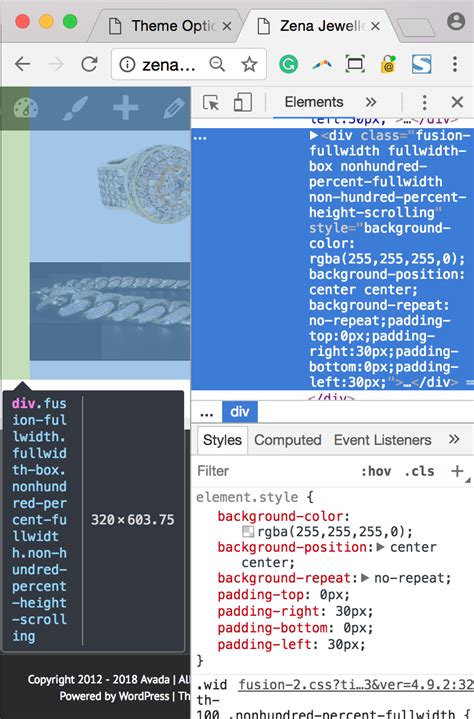Expand the fusion-fullwidth div node triangle
Image resolution: width=474 pixels, height=719 pixels.
pos(314,135)
